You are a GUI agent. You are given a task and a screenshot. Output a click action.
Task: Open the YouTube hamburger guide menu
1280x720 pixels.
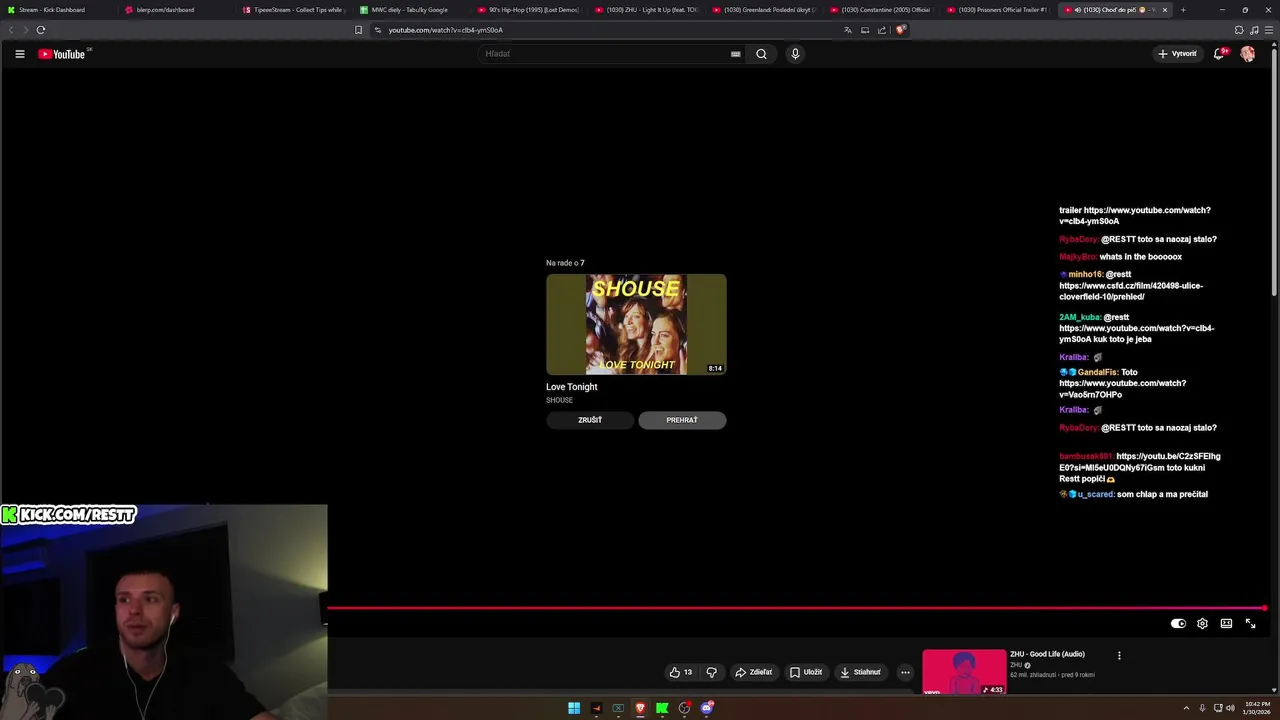[19, 54]
